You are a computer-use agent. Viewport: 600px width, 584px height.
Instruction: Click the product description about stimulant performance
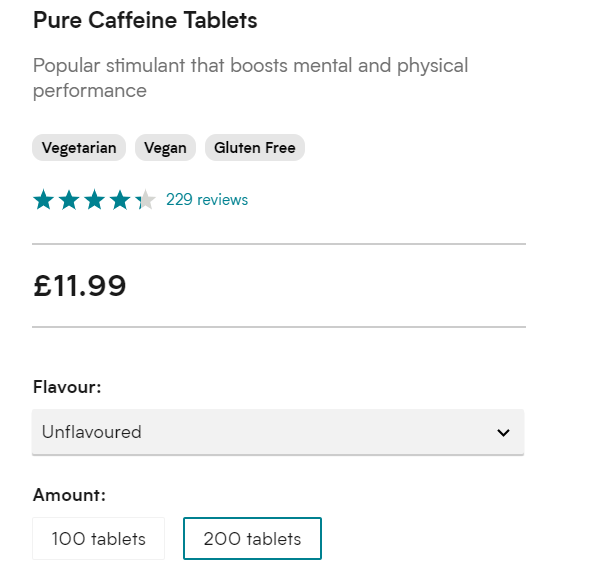click(x=250, y=78)
